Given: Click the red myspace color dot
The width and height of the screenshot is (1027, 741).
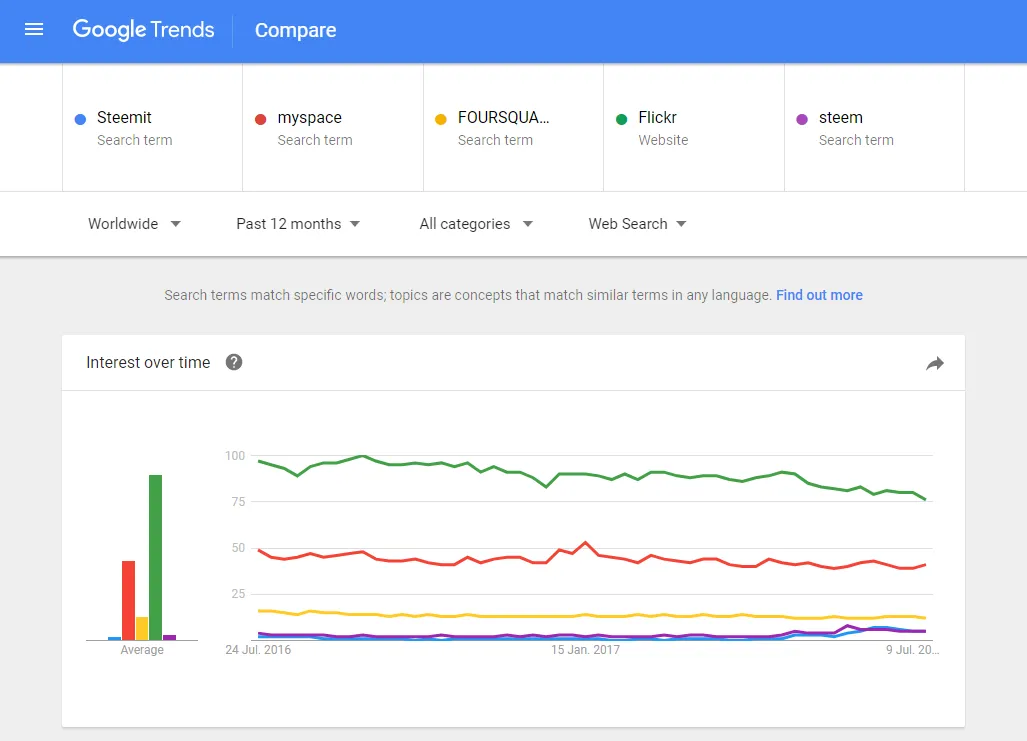Looking at the screenshot, I should [x=261, y=119].
